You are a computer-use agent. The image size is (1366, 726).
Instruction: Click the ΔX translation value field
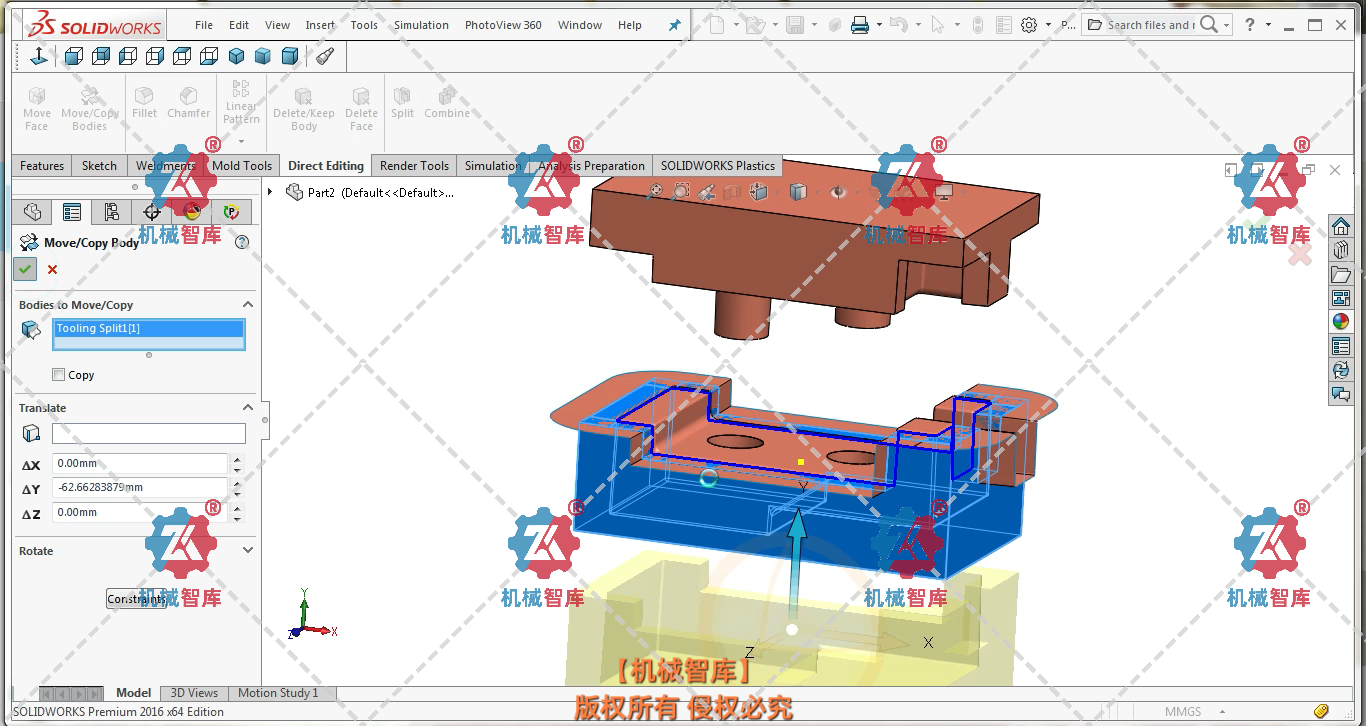(x=140, y=464)
